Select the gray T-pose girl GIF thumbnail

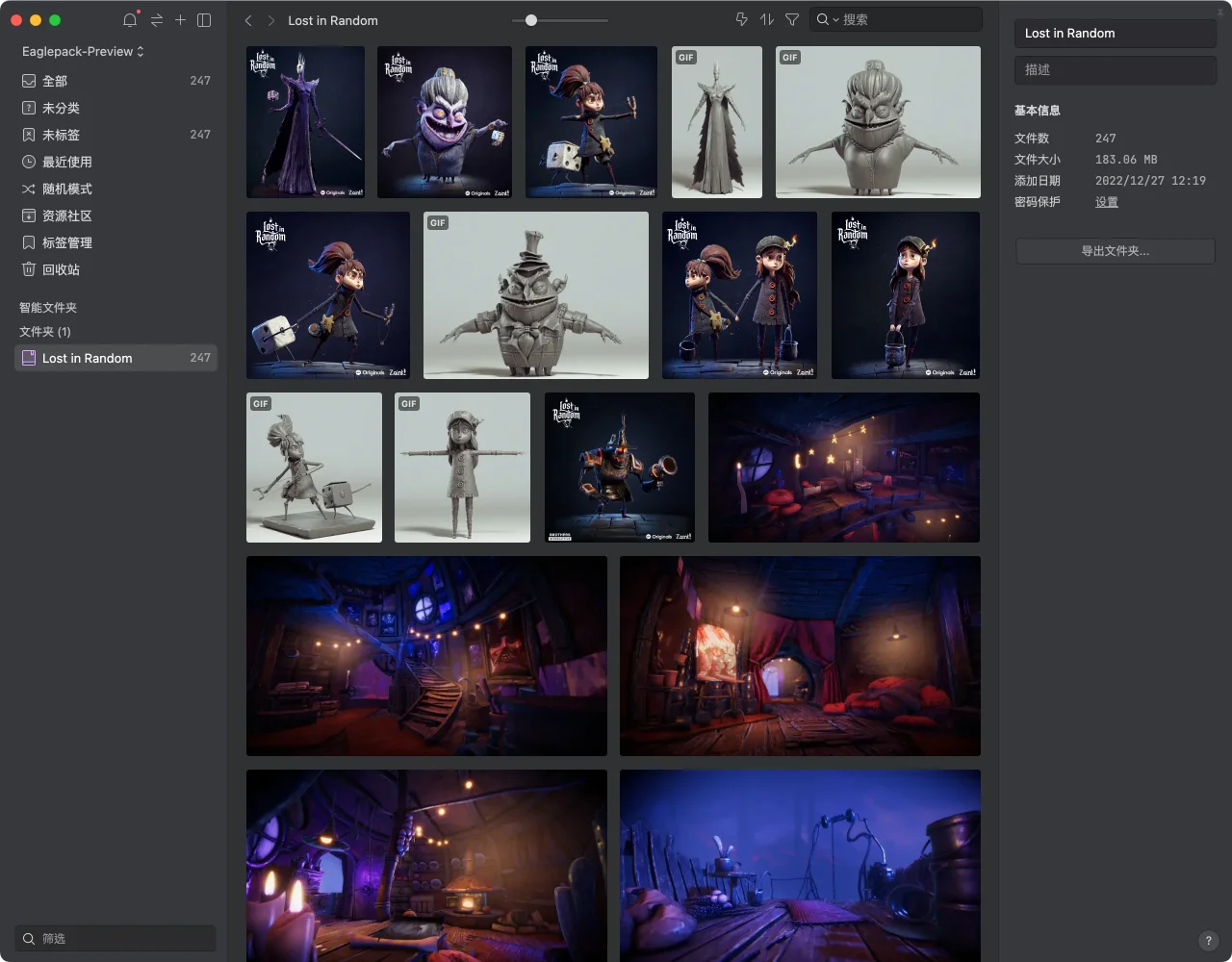462,468
